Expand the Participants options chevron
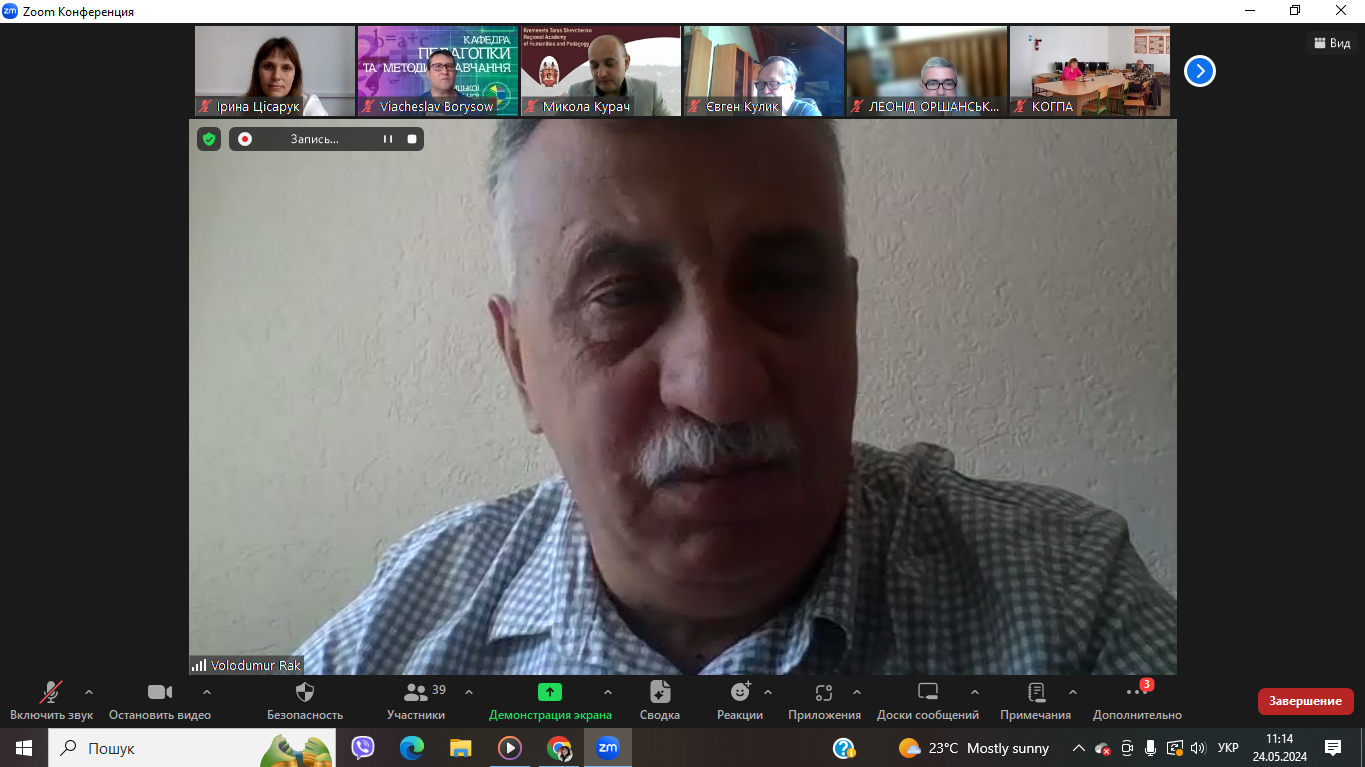Viewport: 1365px width, 767px height. pos(469,692)
